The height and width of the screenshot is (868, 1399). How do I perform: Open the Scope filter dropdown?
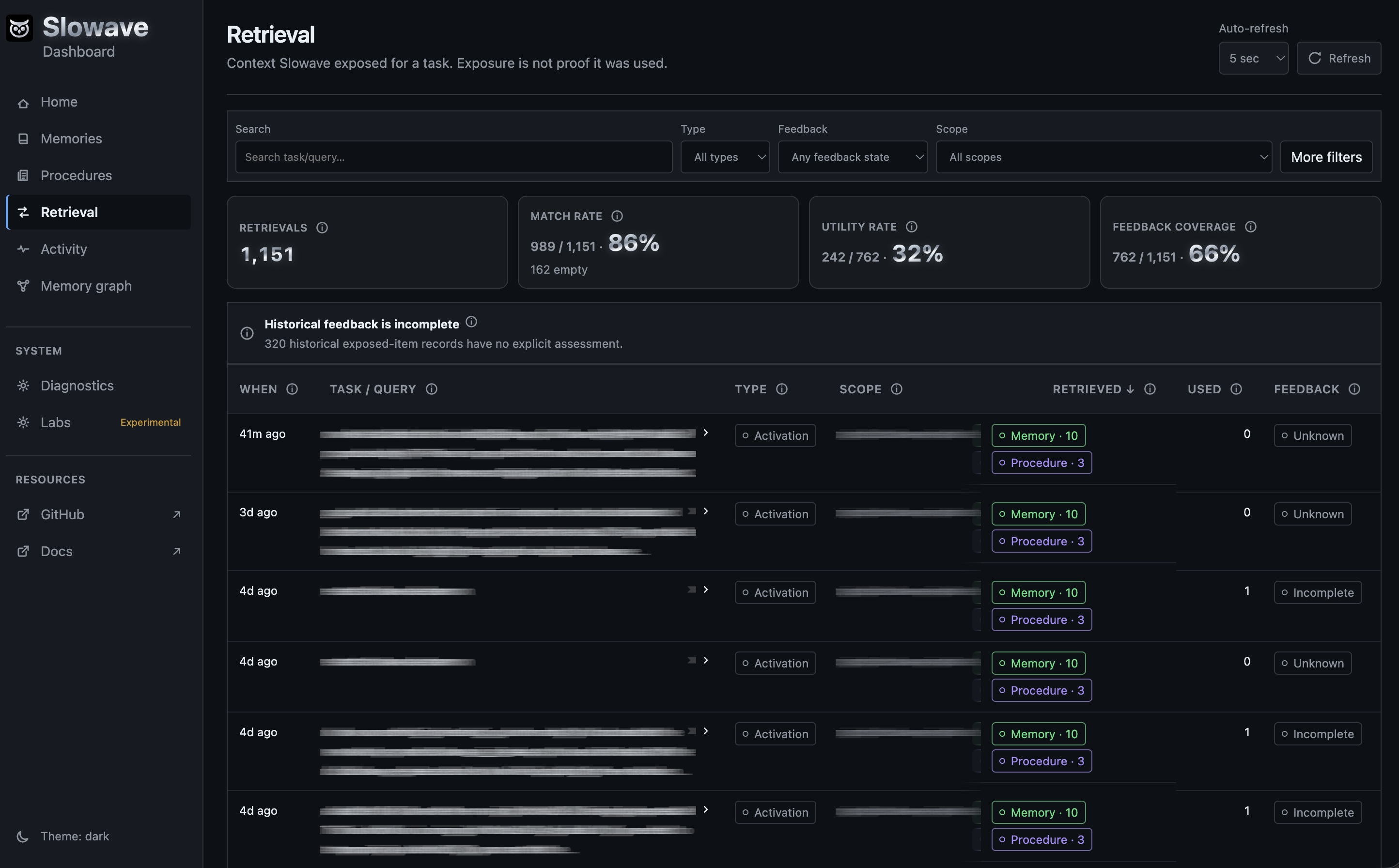coord(1104,157)
